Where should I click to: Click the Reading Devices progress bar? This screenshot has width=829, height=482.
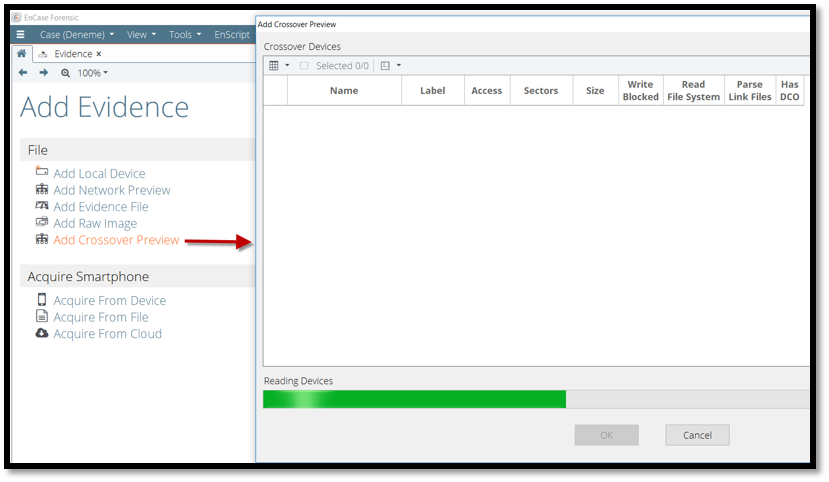pos(535,399)
